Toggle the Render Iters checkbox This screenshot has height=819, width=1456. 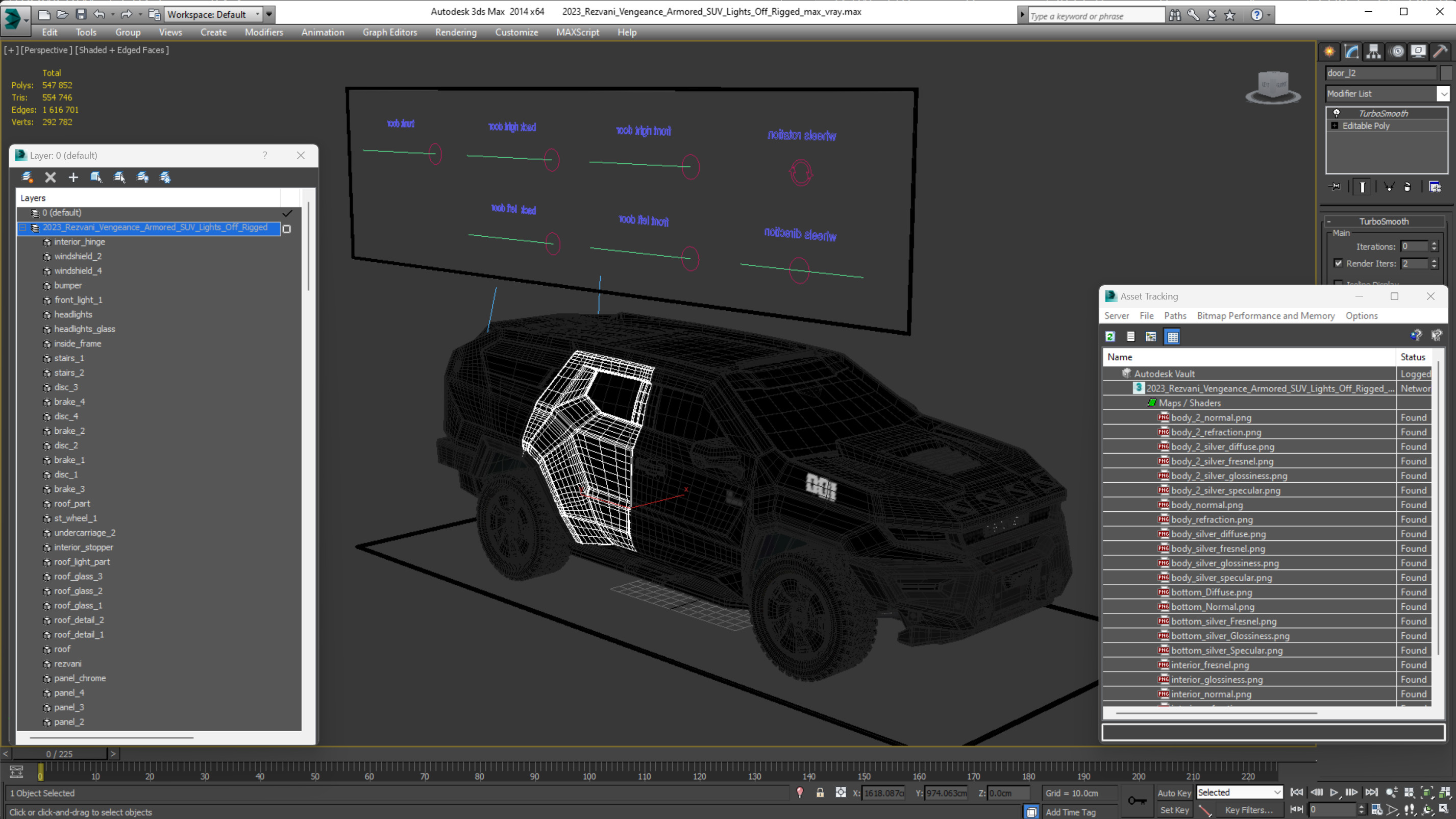point(1338,263)
